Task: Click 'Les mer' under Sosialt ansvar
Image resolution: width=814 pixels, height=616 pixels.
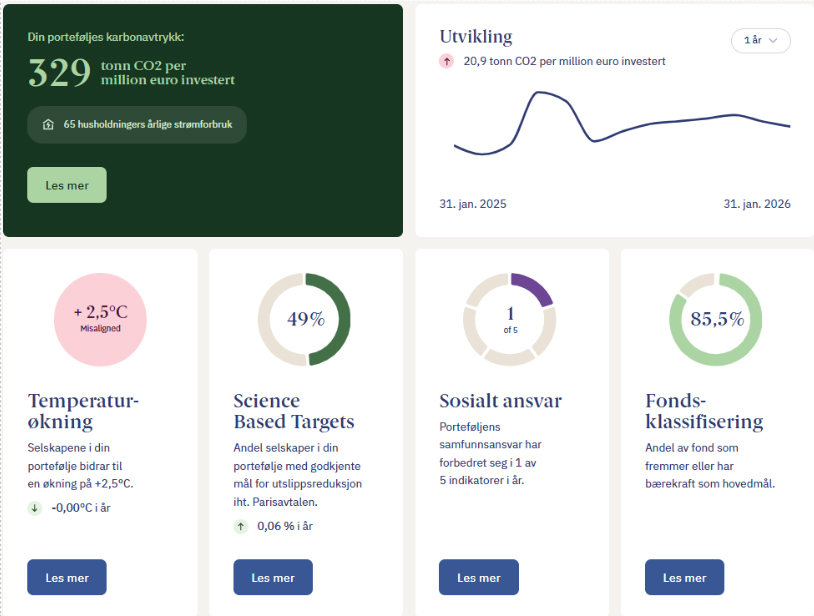Action: tap(479, 577)
